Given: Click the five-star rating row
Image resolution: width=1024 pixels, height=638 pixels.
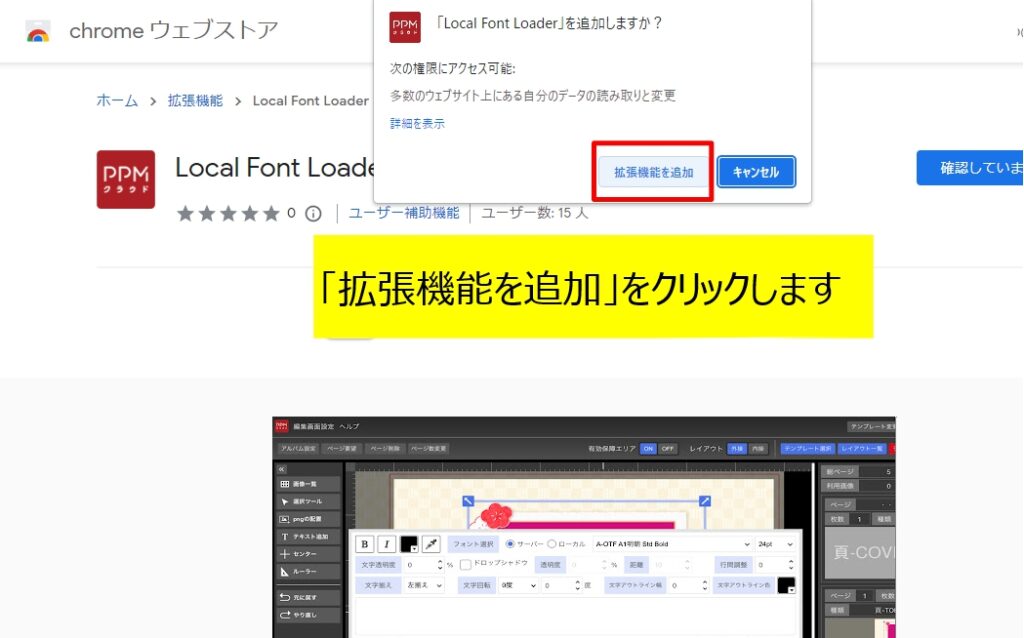Looking at the screenshot, I should (x=228, y=214).
